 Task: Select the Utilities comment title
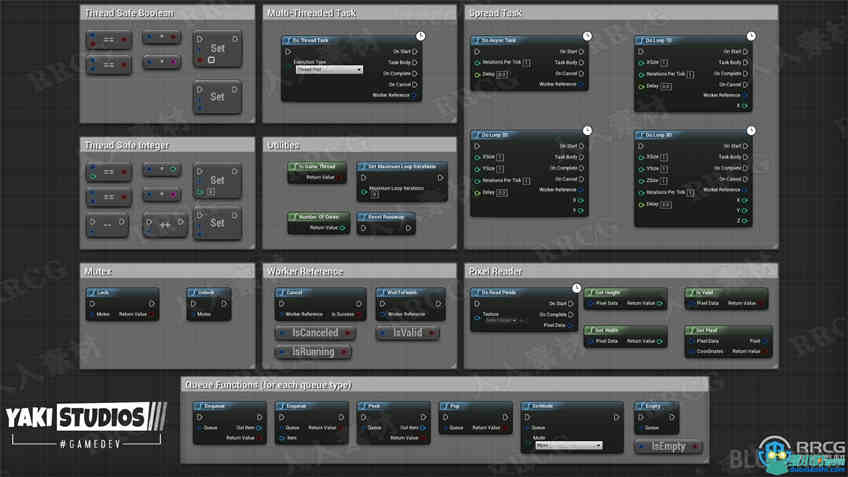pyautogui.click(x=282, y=145)
